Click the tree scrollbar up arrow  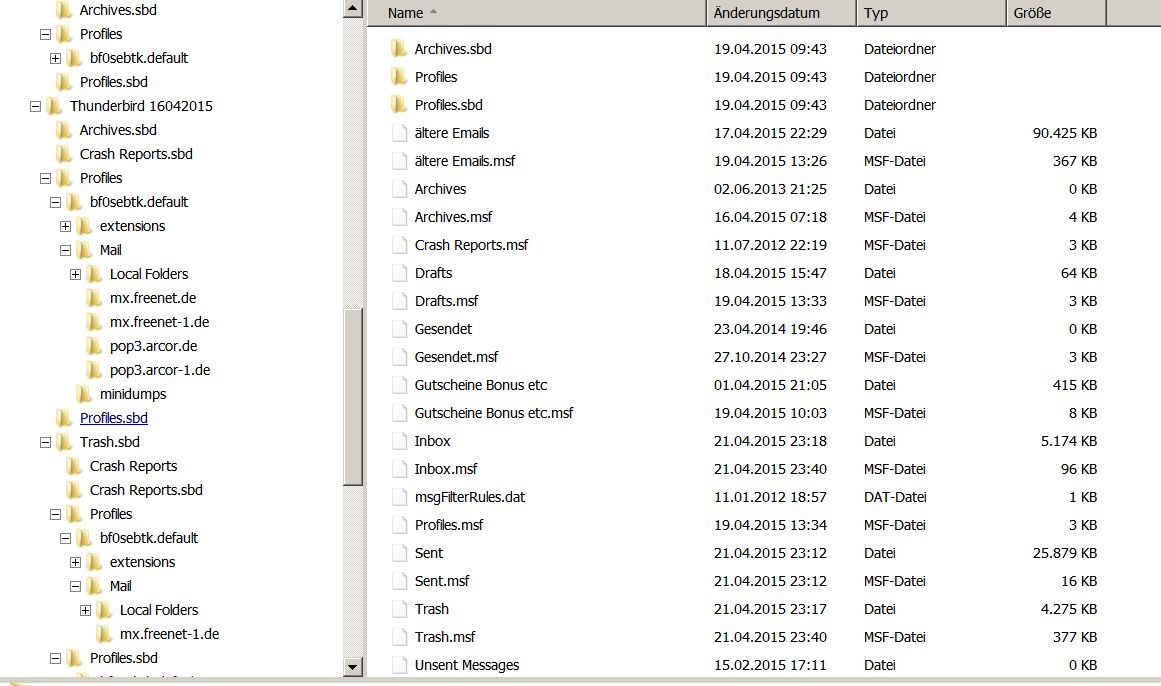[x=352, y=9]
